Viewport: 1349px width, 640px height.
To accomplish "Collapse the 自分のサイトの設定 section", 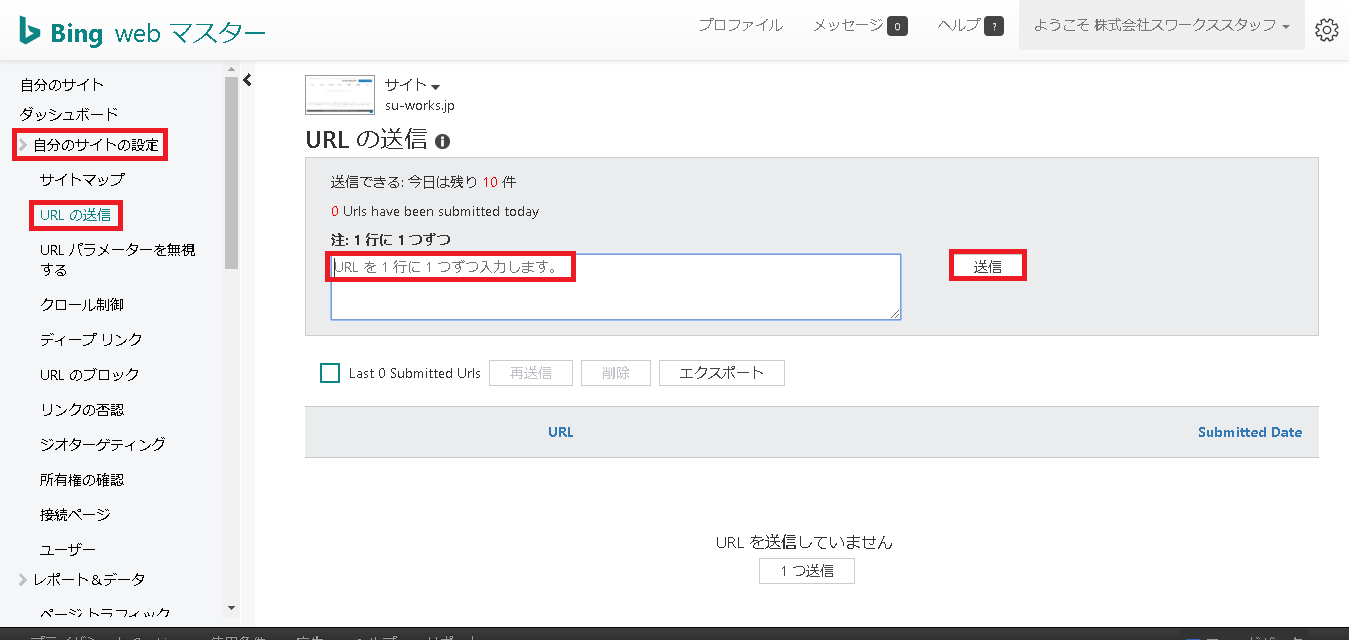I will click(23, 145).
